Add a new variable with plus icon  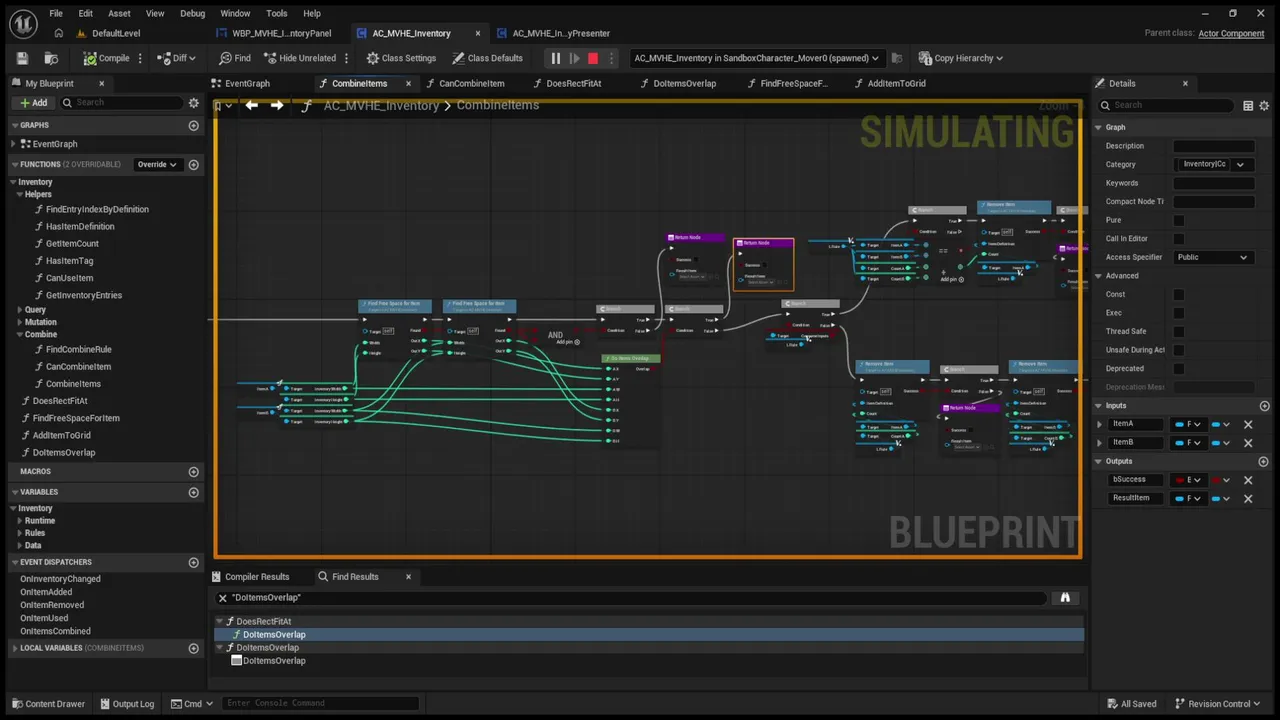click(x=194, y=491)
